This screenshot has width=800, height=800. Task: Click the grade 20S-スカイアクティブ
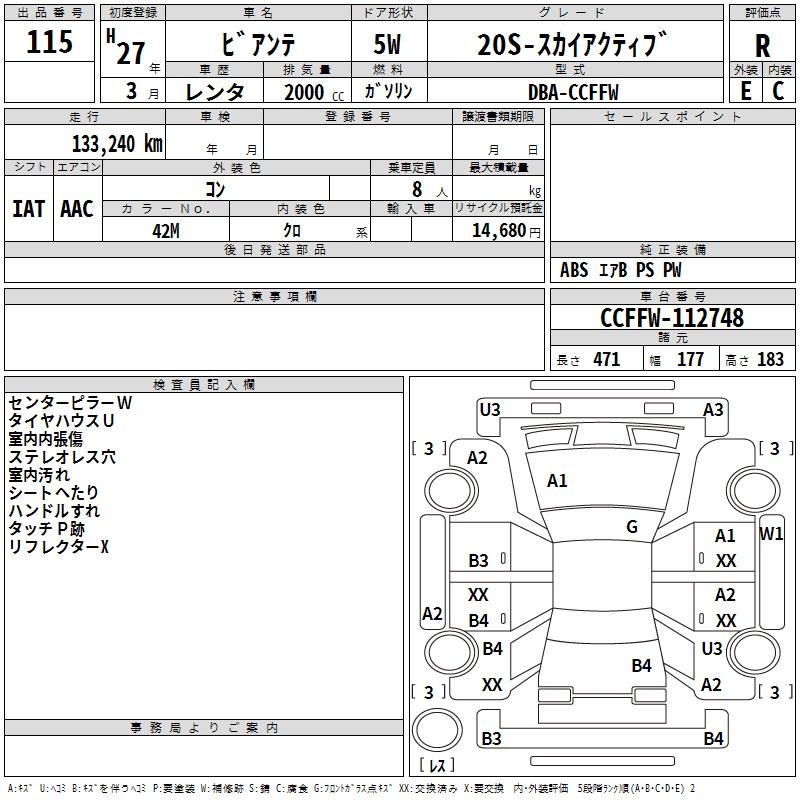[572, 44]
